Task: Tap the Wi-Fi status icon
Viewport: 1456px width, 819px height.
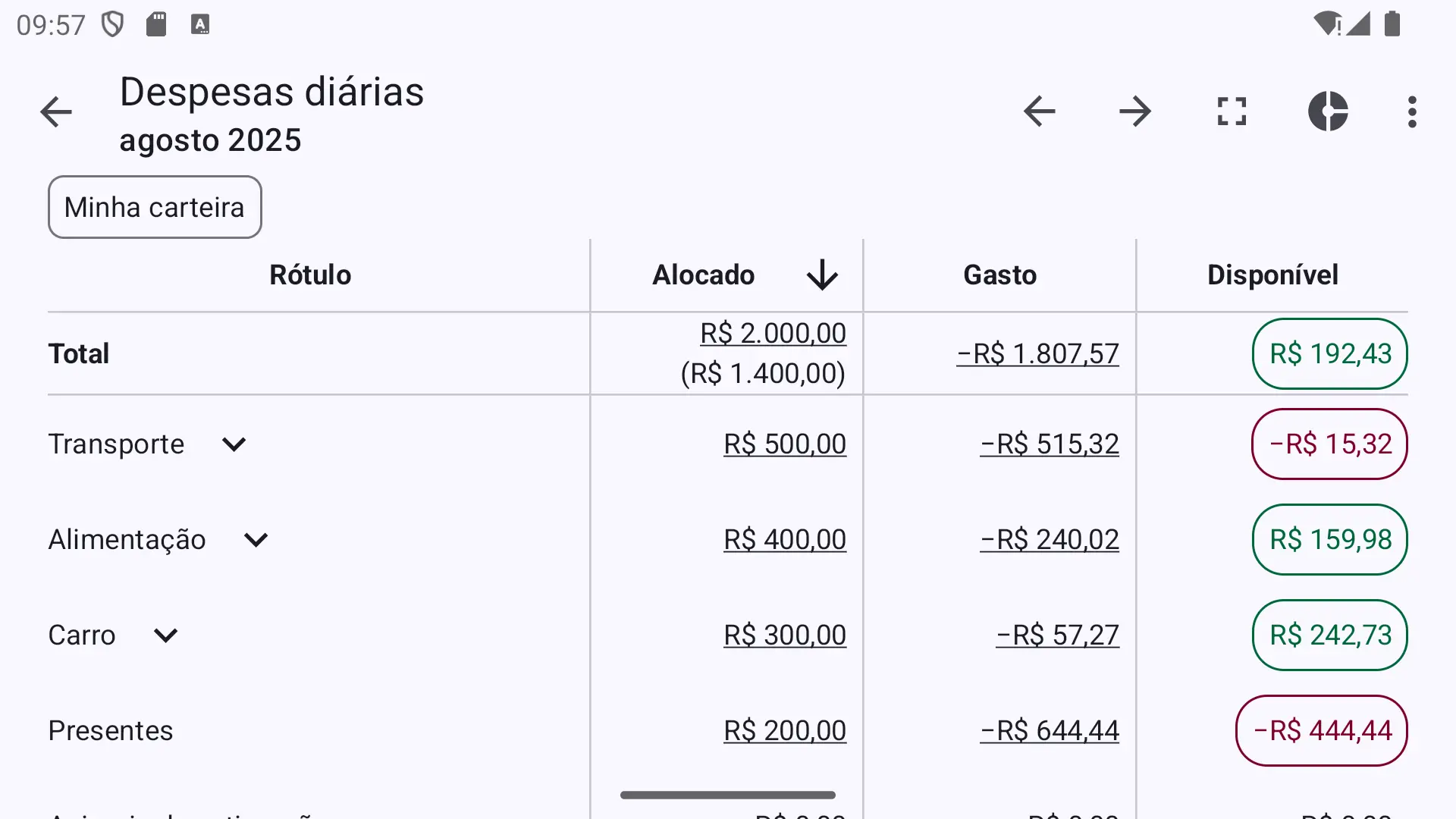Action: point(1327,24)
